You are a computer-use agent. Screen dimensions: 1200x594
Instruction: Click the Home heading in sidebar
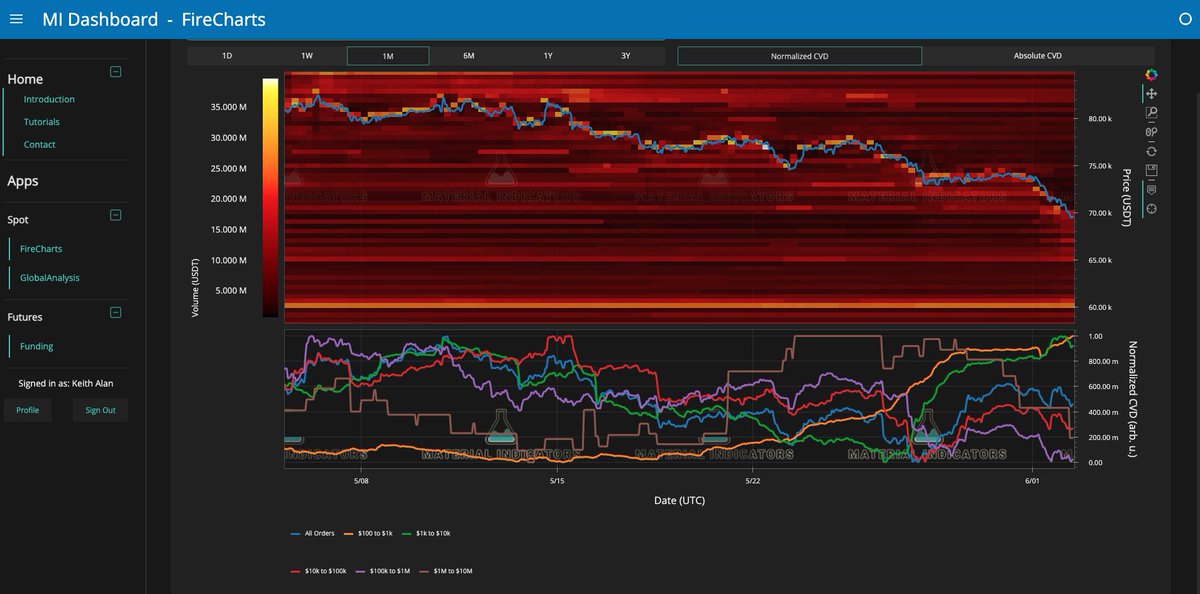click(x=25, y=79)
